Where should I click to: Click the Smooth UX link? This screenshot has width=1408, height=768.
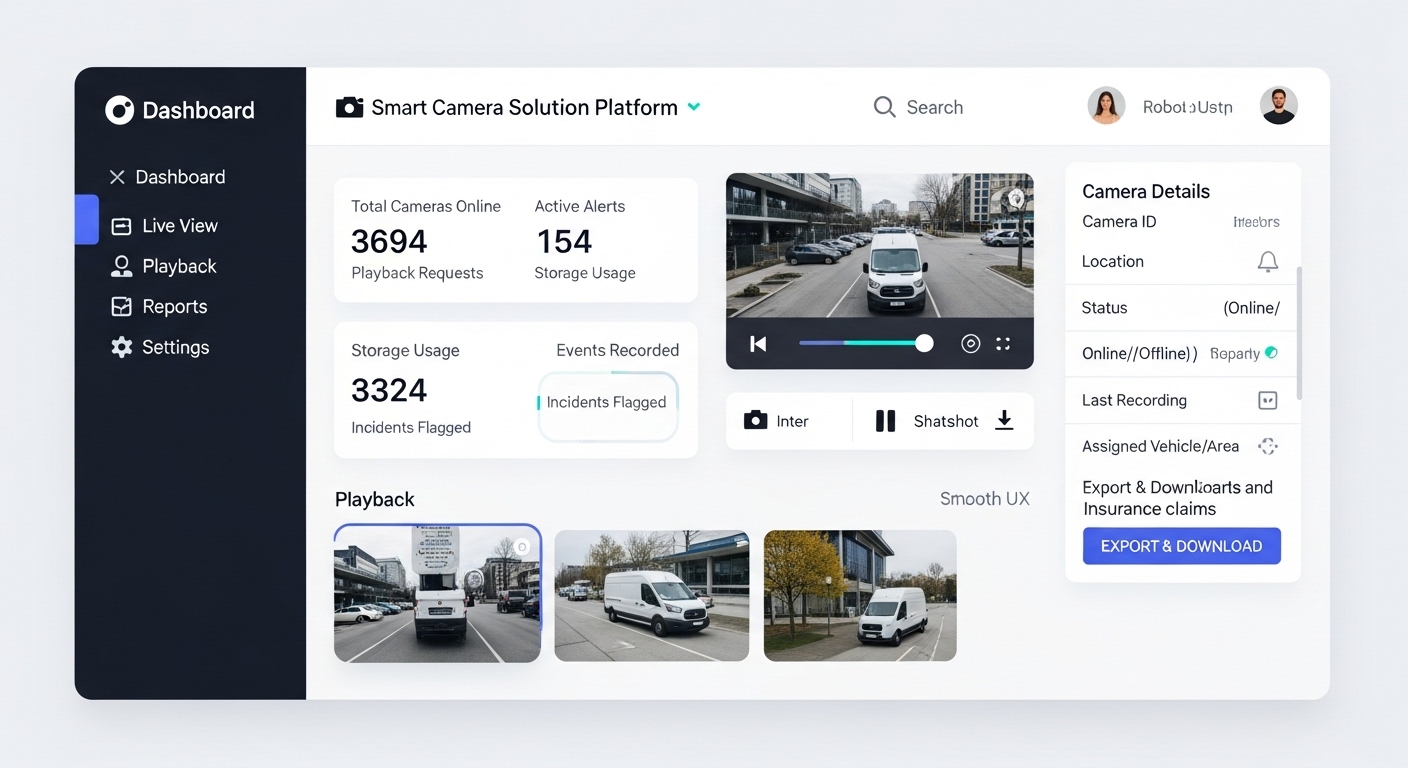pos(984,499)
